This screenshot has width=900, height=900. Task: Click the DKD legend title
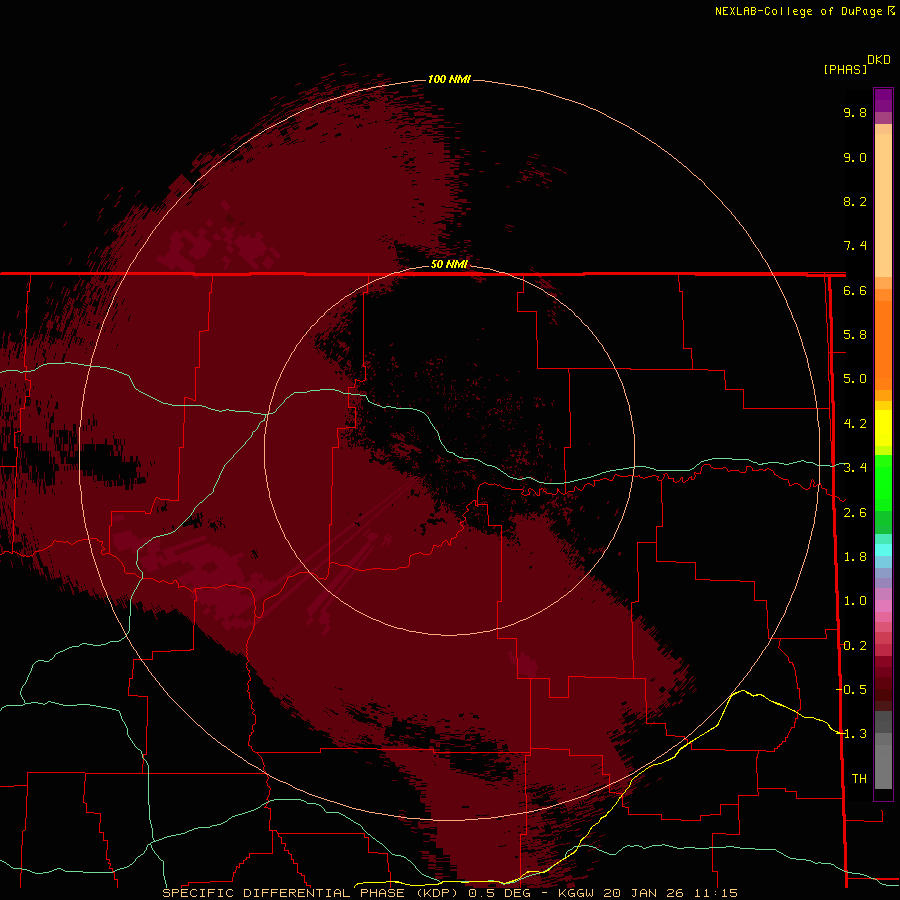879,60
